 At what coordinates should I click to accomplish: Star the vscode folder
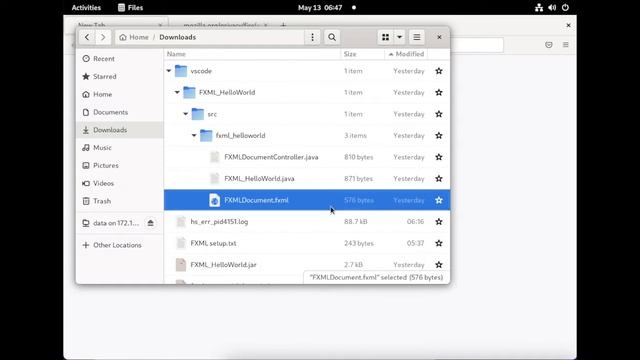click(x=439, y=71)
